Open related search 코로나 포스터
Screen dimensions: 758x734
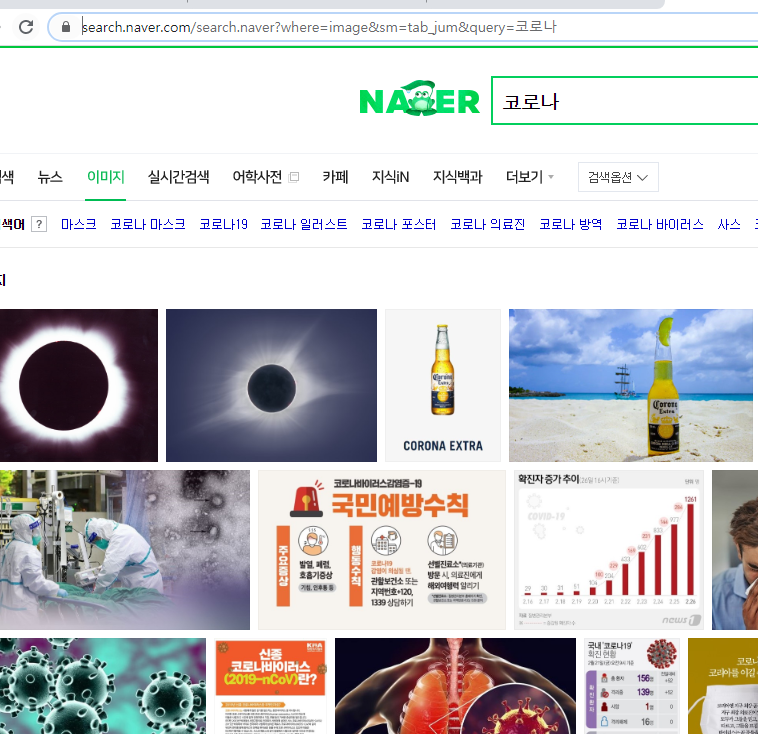399,224
